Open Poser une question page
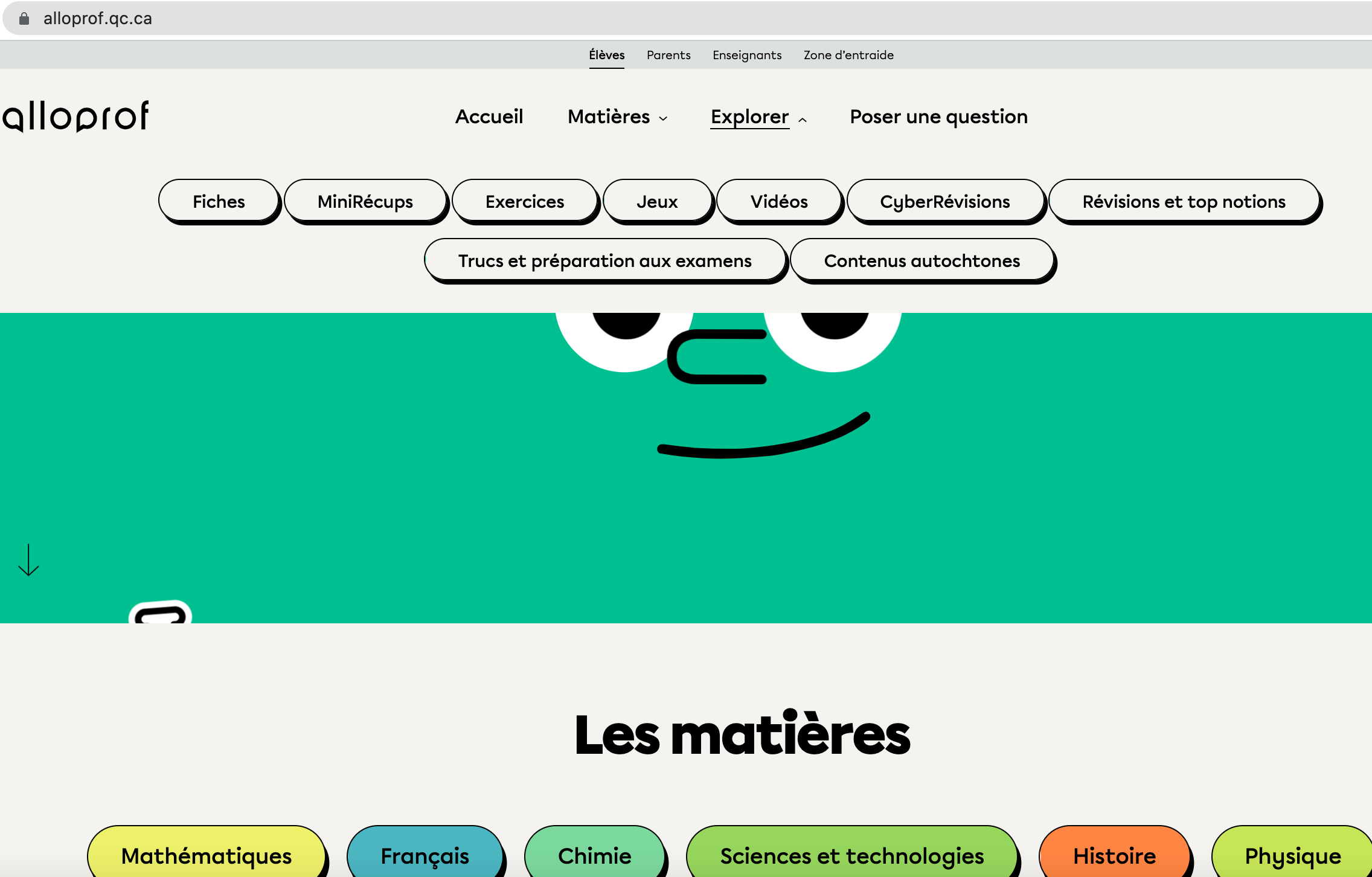Image resolution: width=1372 pixels, height=877 pixels. pos(938,117)
